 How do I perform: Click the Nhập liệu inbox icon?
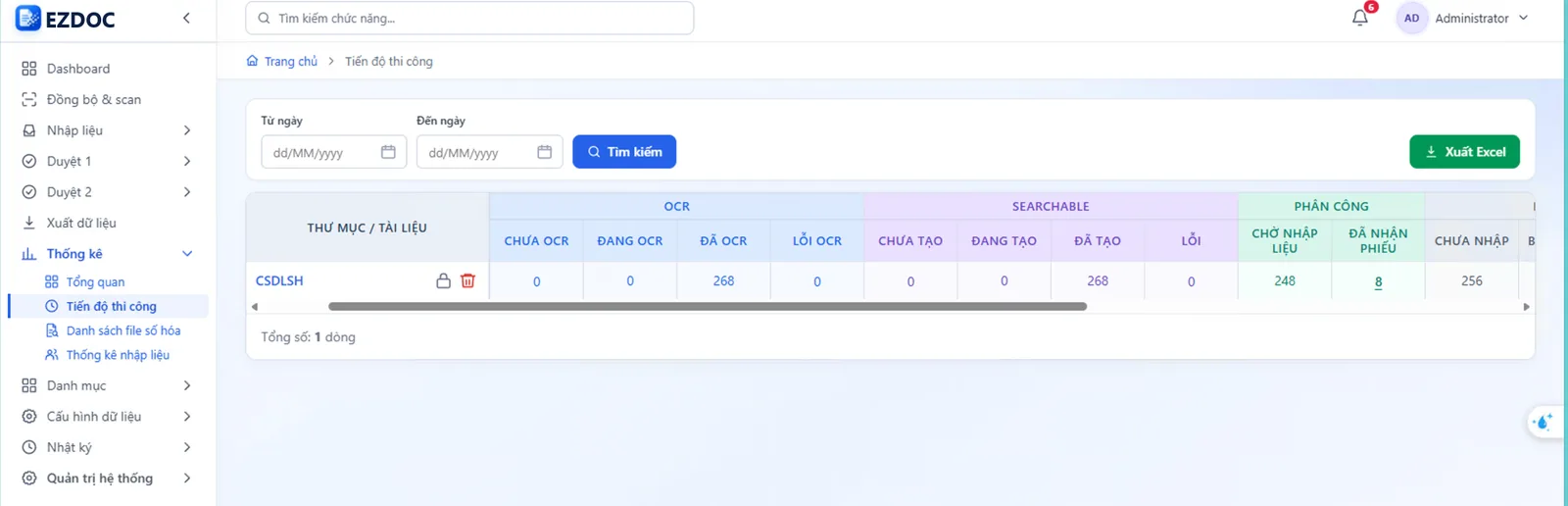coord(29,130)
